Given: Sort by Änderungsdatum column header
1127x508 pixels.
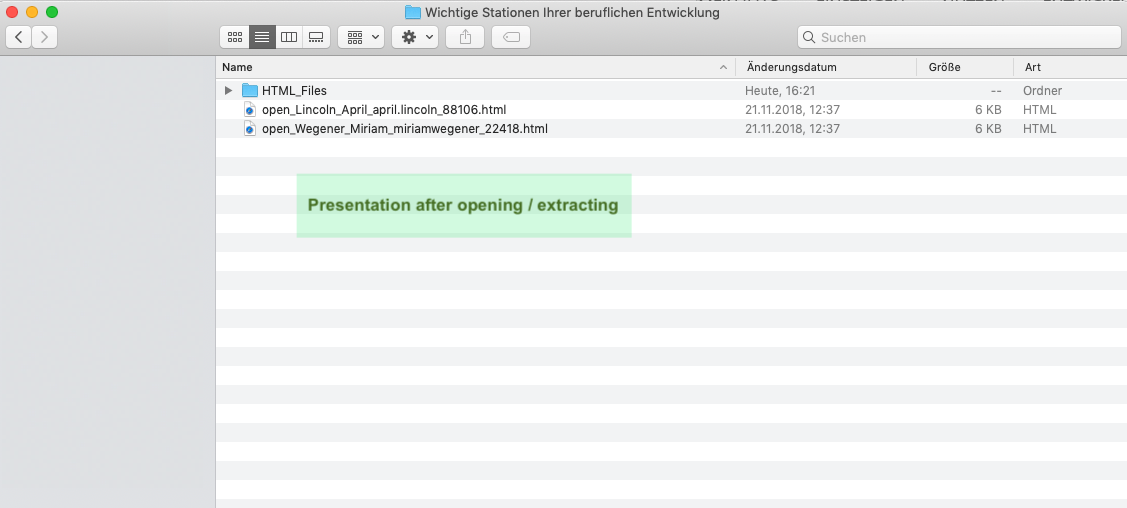Looking at the screenshot, I should (791, 67).
